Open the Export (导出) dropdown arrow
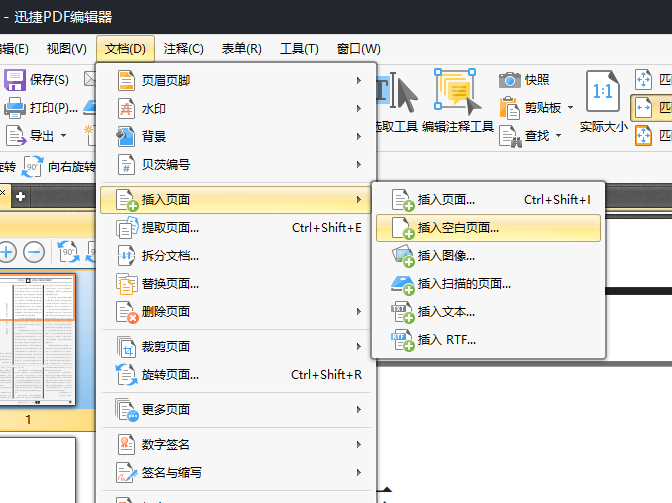 tap(63, 136)
